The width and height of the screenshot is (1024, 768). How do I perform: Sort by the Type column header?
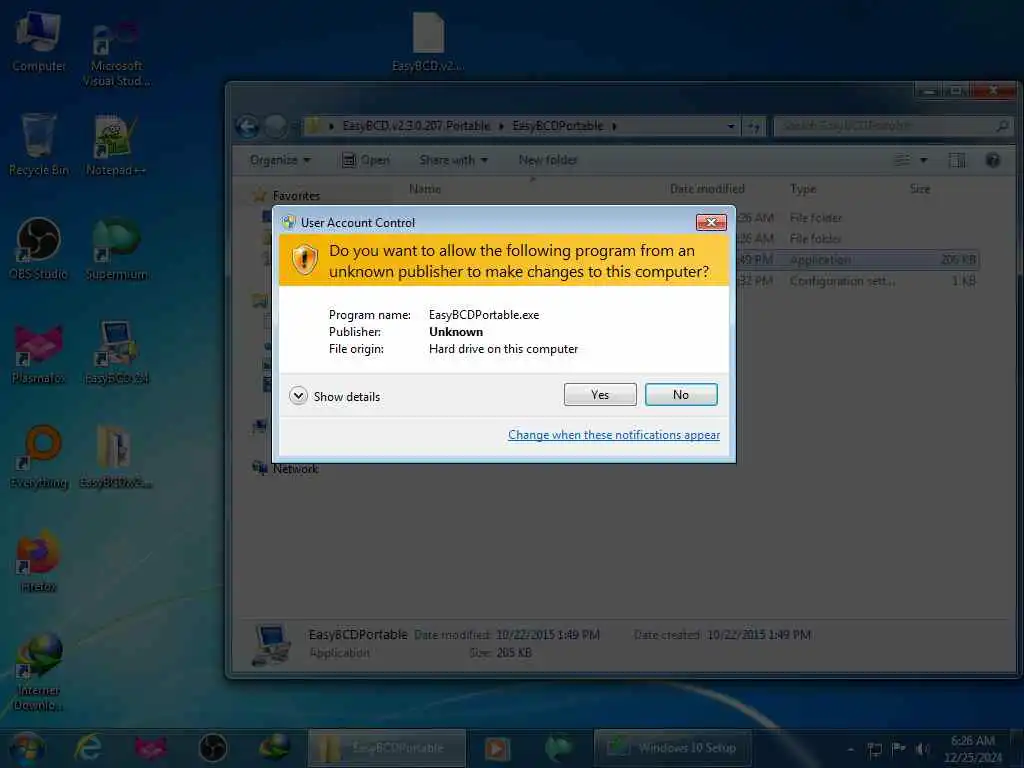coord(803,189)
